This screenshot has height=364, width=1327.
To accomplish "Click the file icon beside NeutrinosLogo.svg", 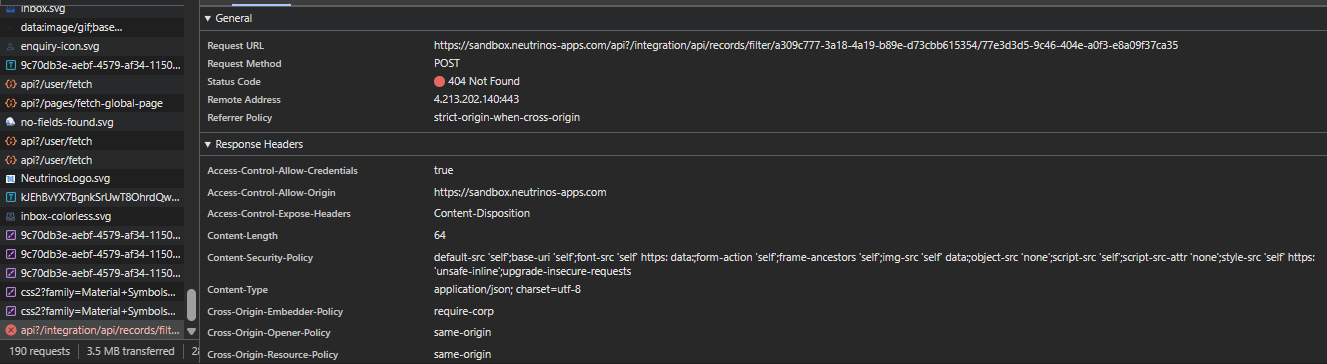I will pyautogui.click(x=11, y=178).
